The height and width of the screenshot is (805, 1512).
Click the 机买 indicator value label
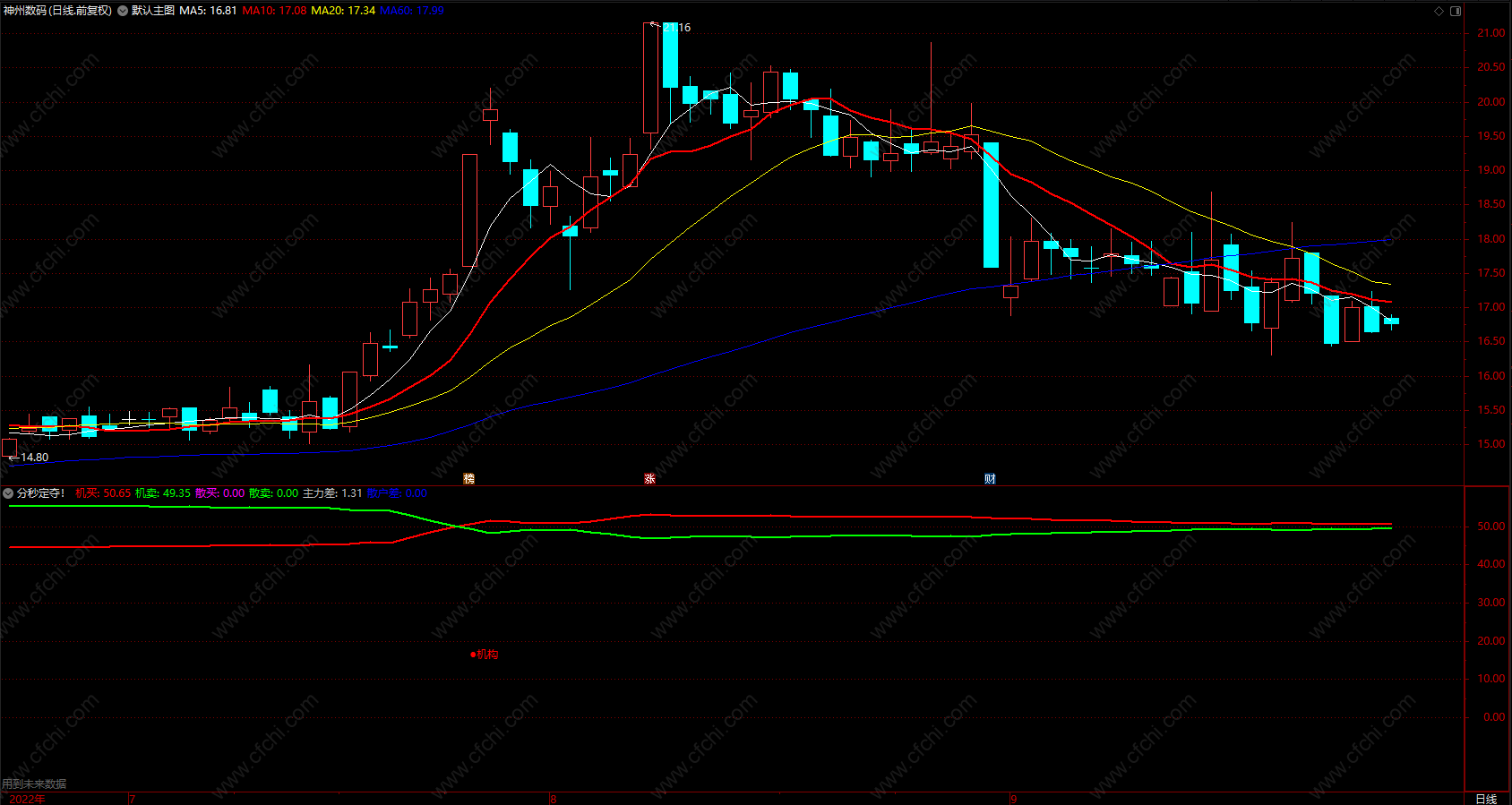[x=103, y=493]
